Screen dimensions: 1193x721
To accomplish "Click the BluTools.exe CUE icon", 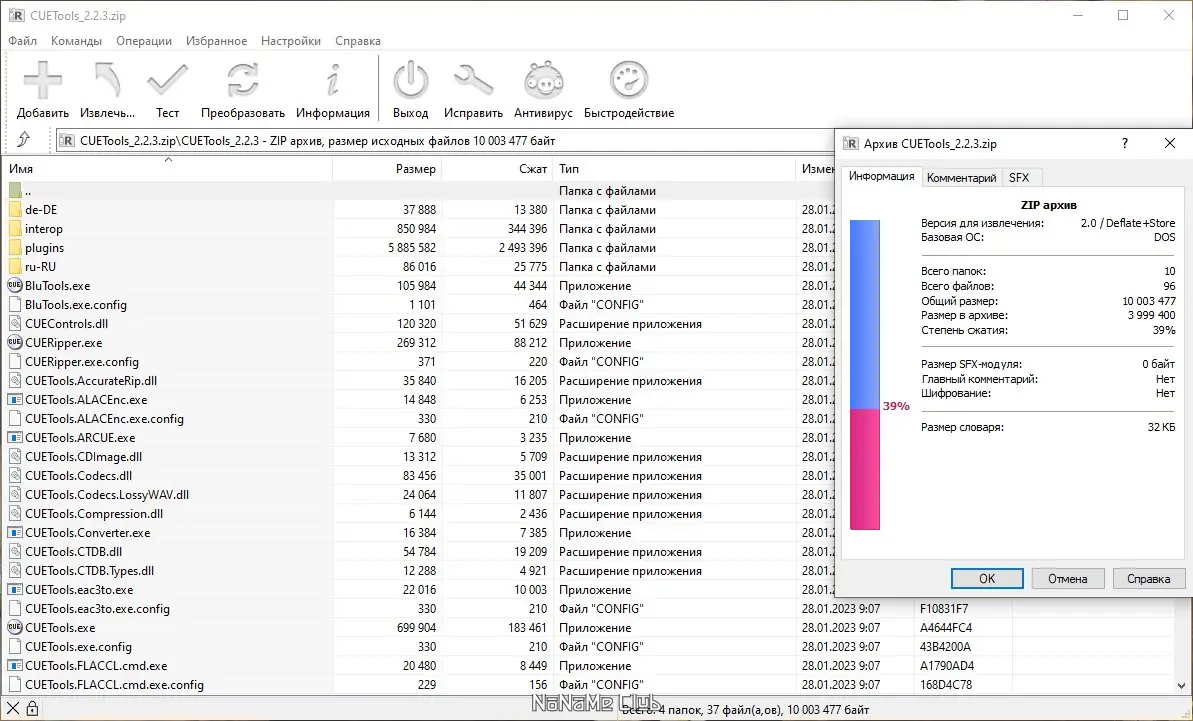I will [x=15, y=286].
